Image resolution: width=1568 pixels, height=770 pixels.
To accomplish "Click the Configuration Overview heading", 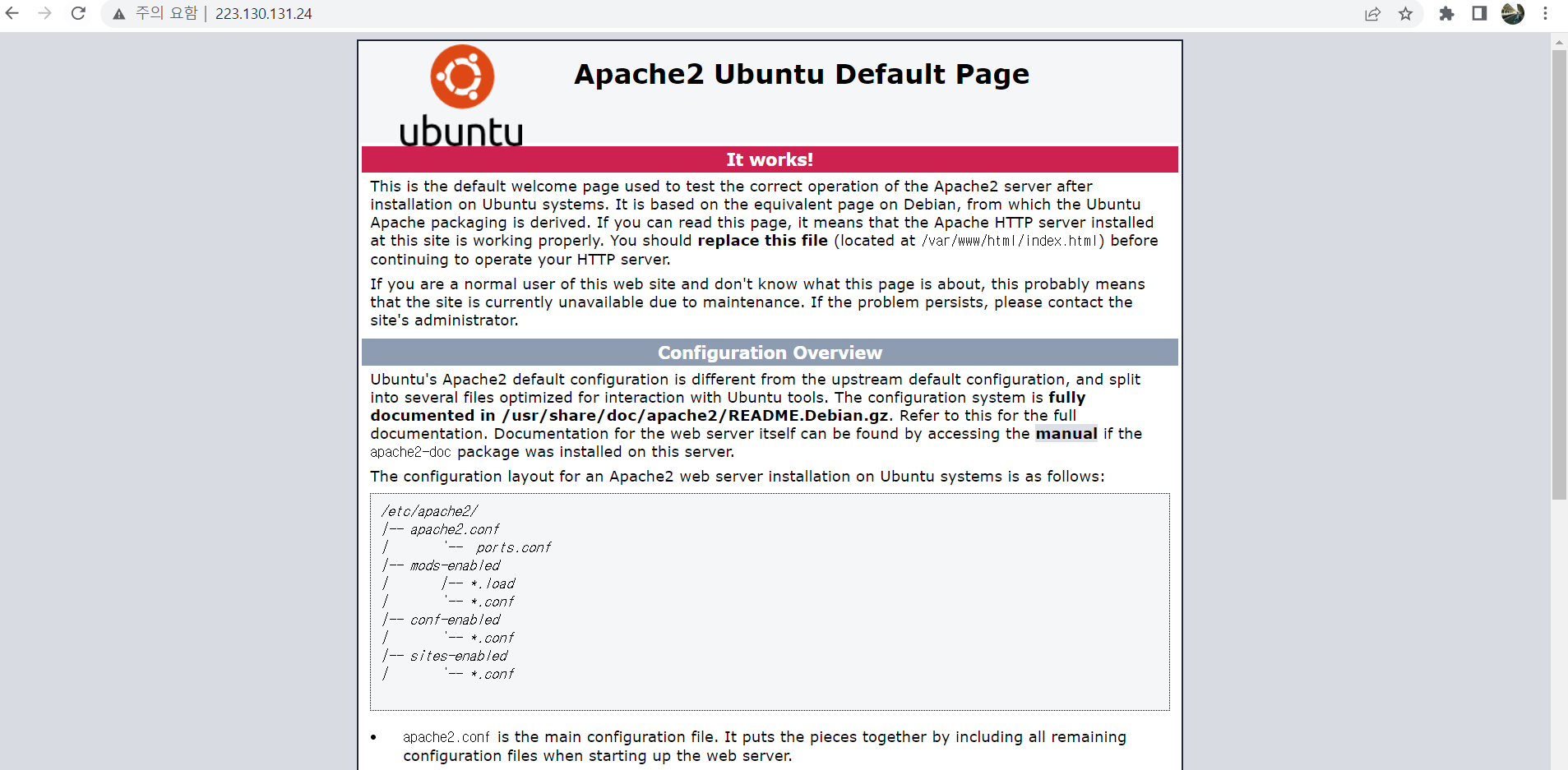I will click(x=770, y=353).
